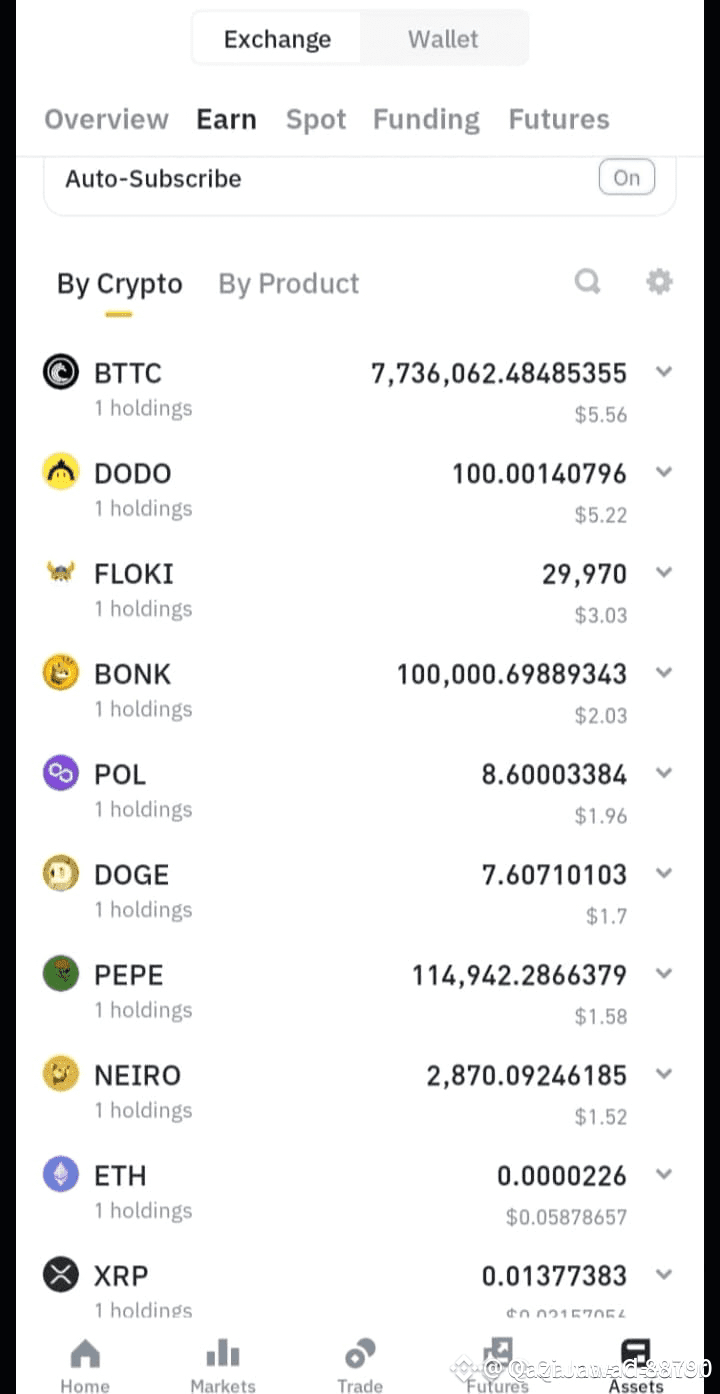720x1394 pixels.
Task: Tap the ETH coin icon
Action: (61, 1175)
